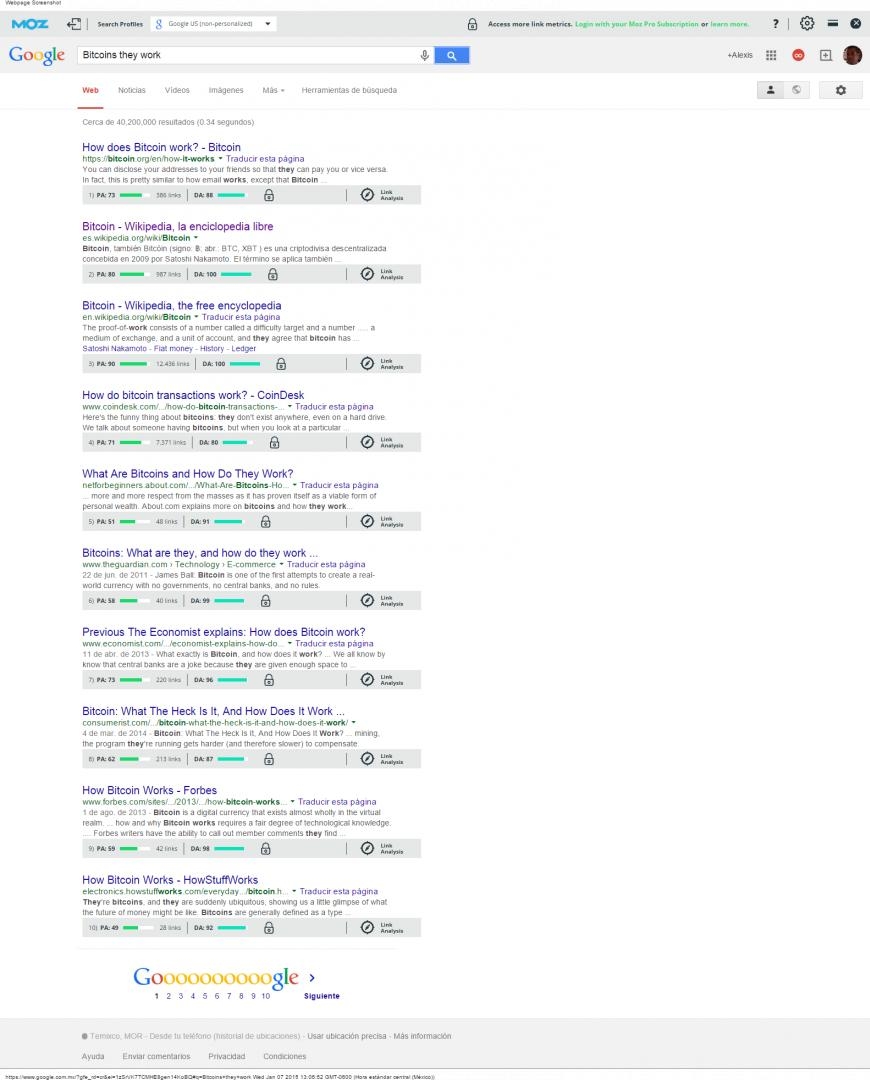870x1080 pixels.
Task: Click lock icon in about.com Moz bar
Action: point(265,522)
